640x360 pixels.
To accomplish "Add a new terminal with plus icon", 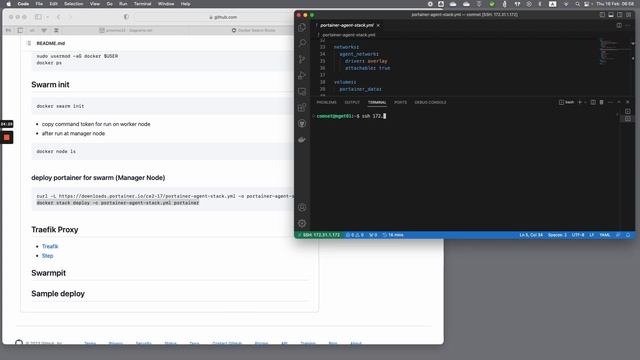I will tap(580, 102).
